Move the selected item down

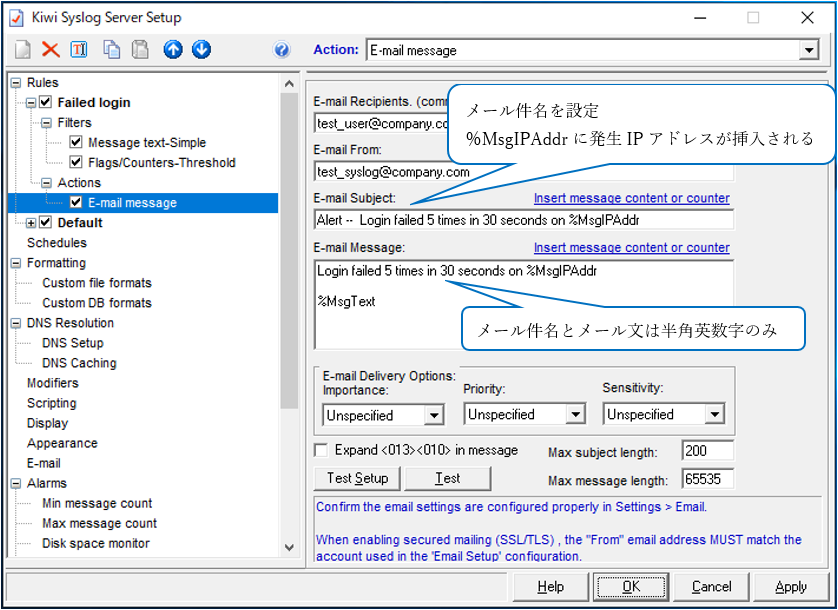click(x=201, y=50)
